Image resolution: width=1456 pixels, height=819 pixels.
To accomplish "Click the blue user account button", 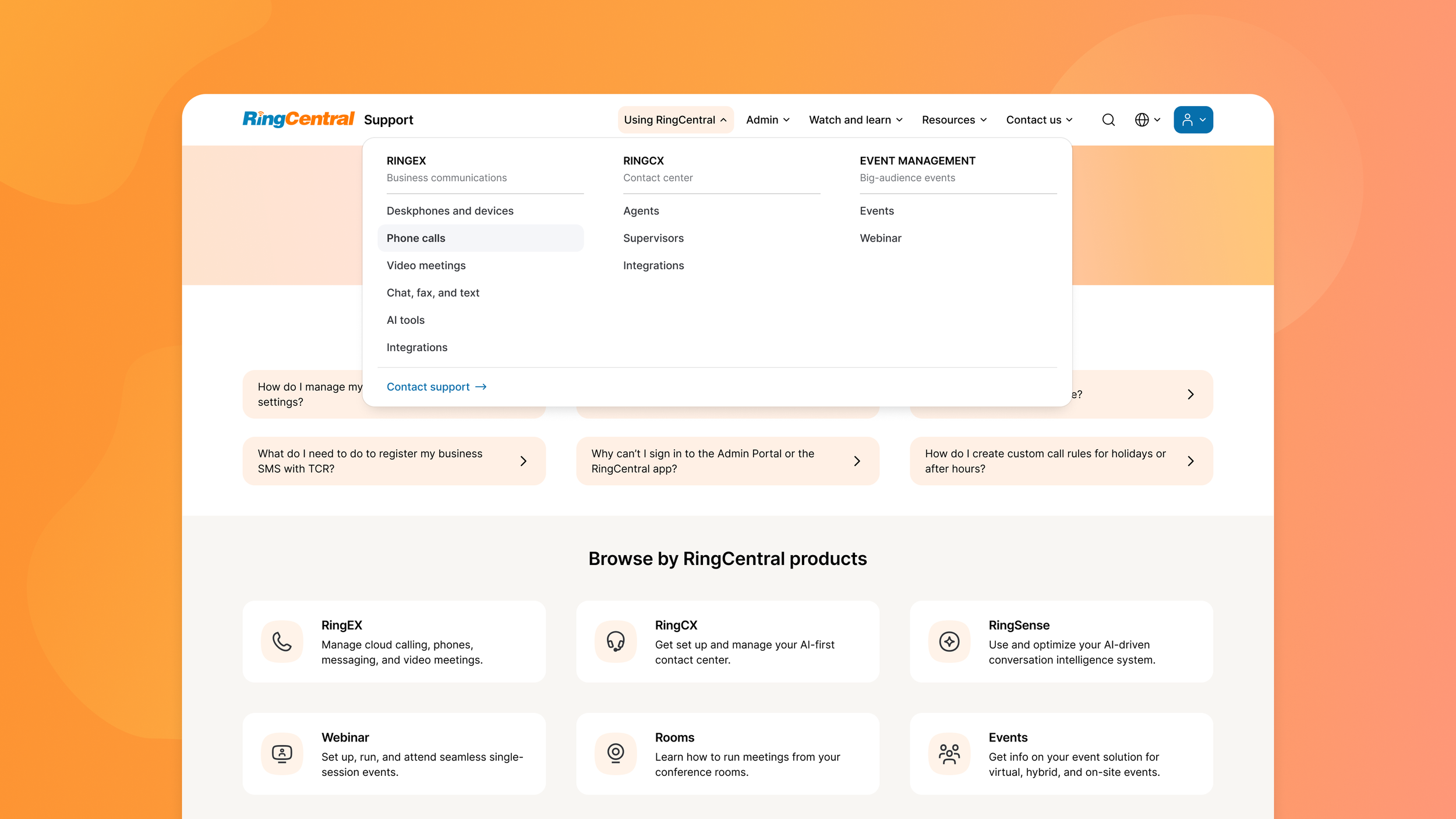I will (x=1193, y=120).
